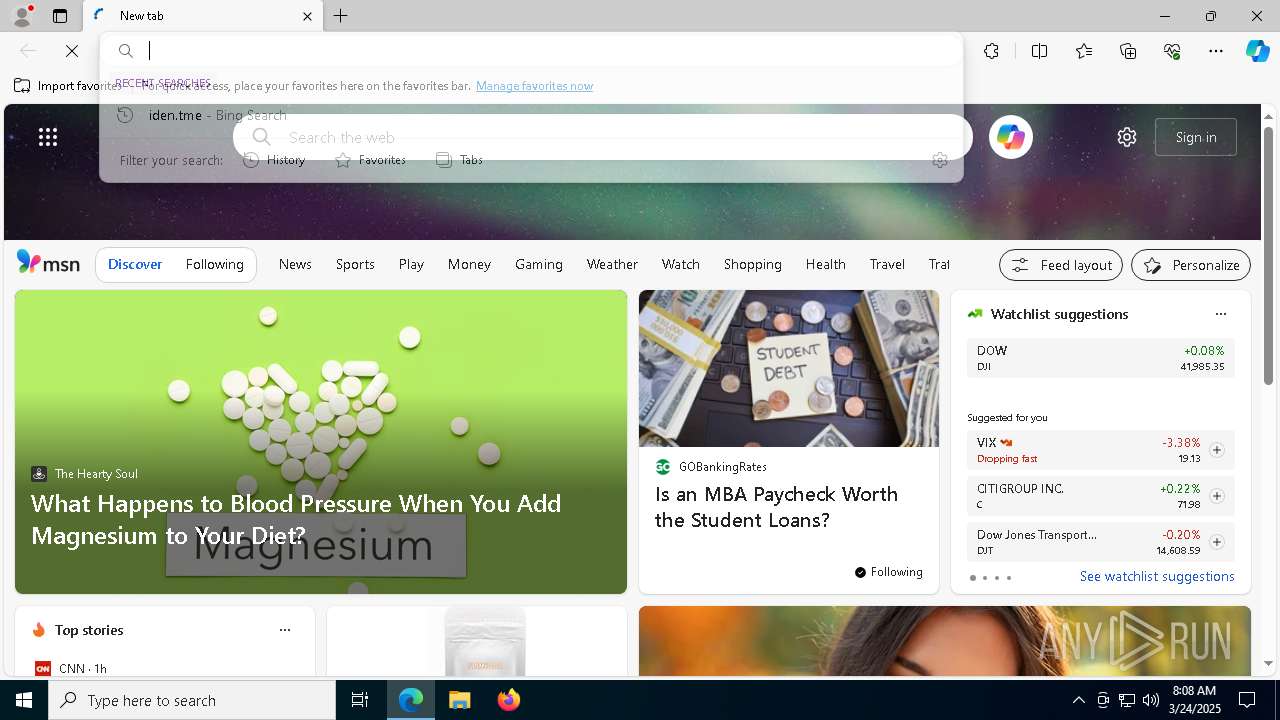Open the Sports category
The width and height of the screenshot is (1280, 720).
355,264
